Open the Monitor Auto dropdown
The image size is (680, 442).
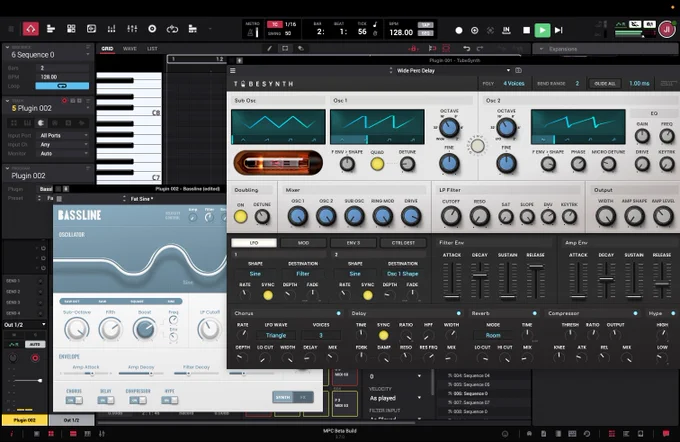(64, 154)
